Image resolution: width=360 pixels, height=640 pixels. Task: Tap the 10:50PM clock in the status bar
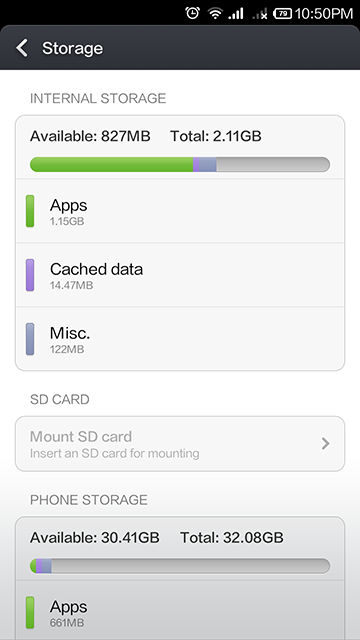[324, 13]
